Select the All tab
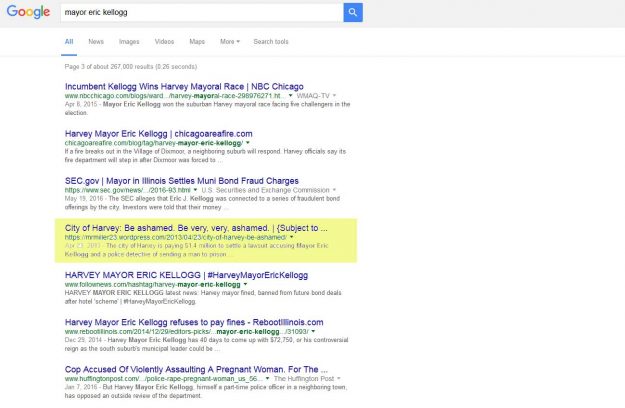 tap(69, 41)
